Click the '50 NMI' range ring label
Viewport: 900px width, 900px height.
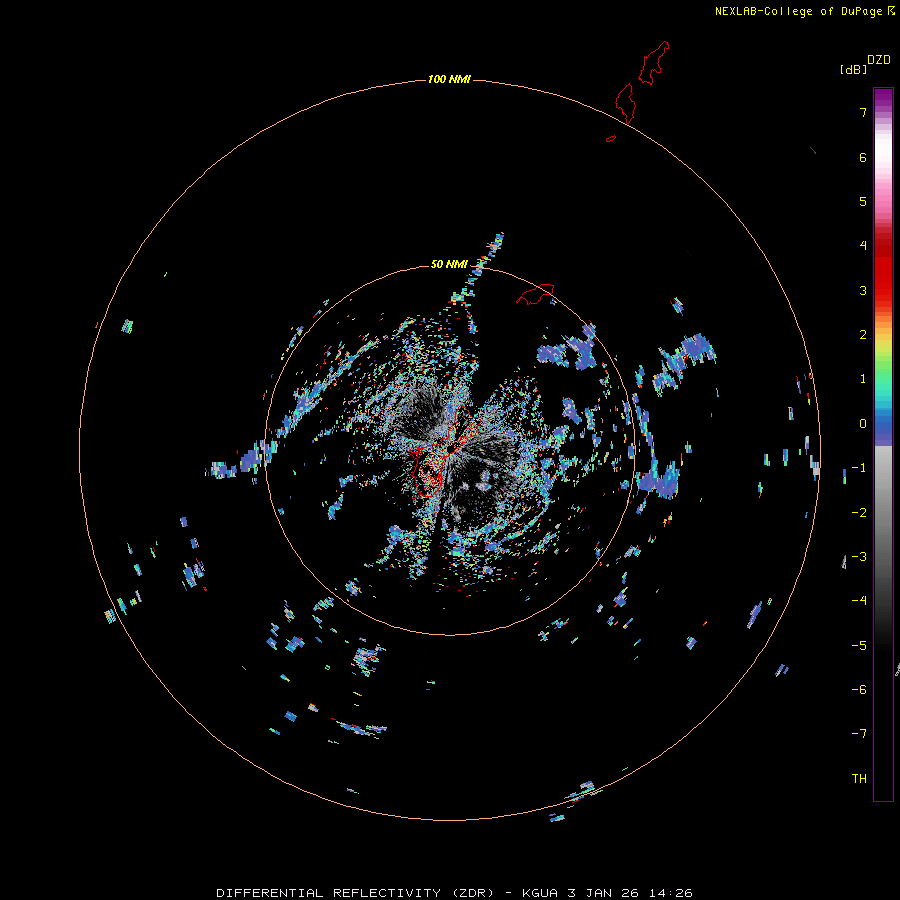[449, 264]
